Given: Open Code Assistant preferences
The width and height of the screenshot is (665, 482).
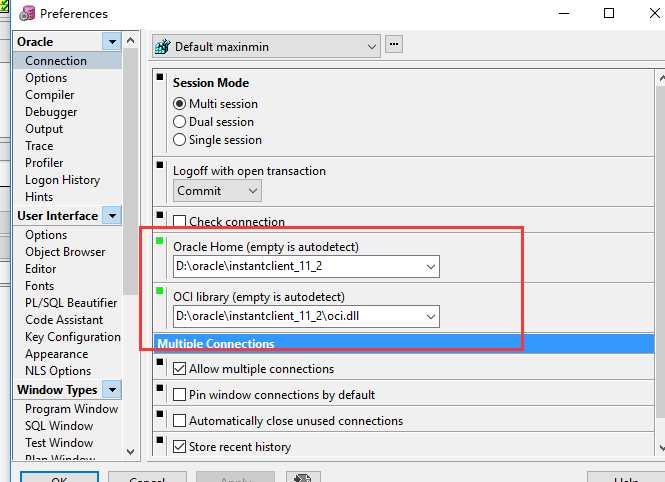Looking at the screenshot, I should point(64,320).
